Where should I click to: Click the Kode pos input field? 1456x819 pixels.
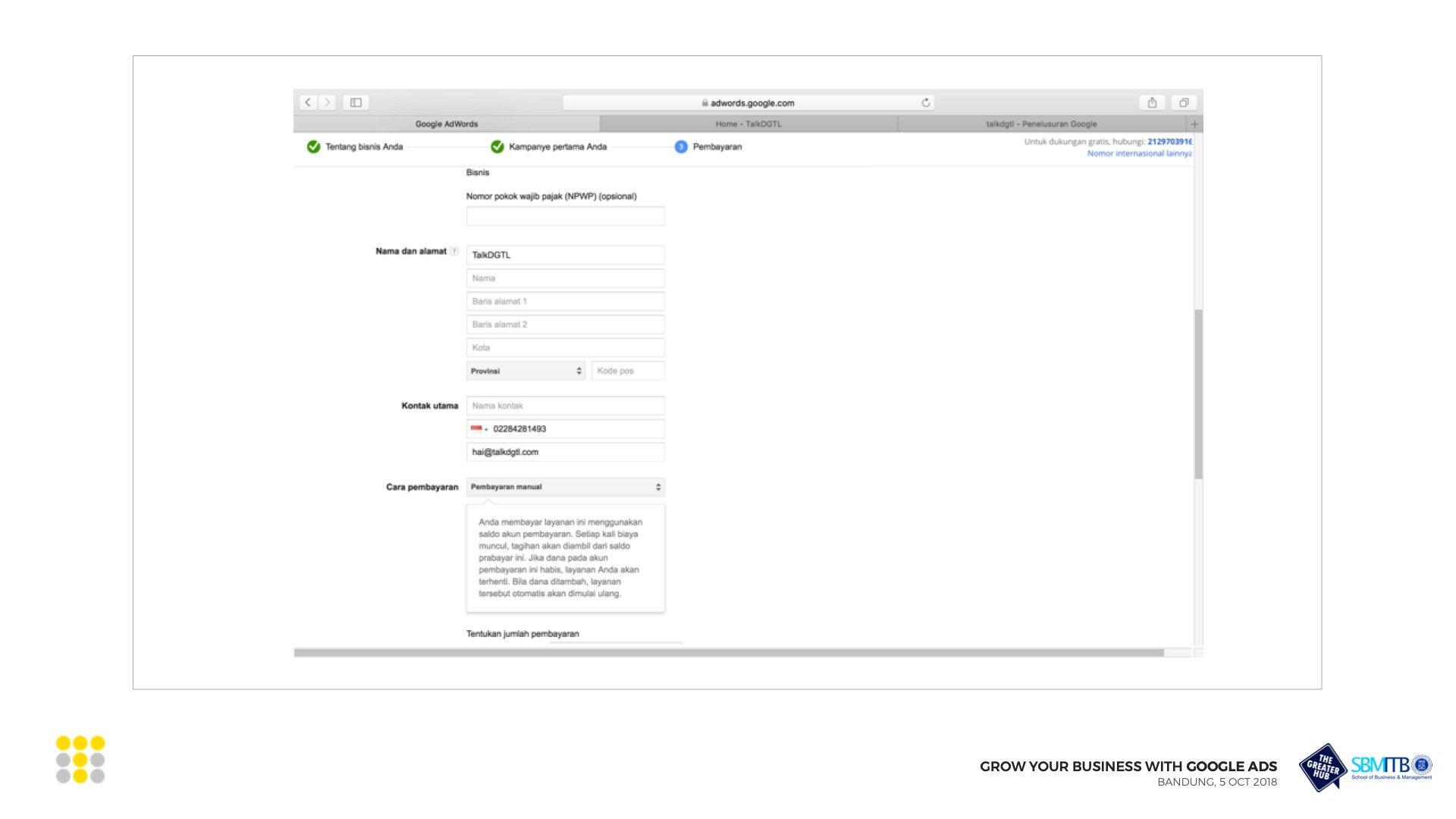[627, 371]
